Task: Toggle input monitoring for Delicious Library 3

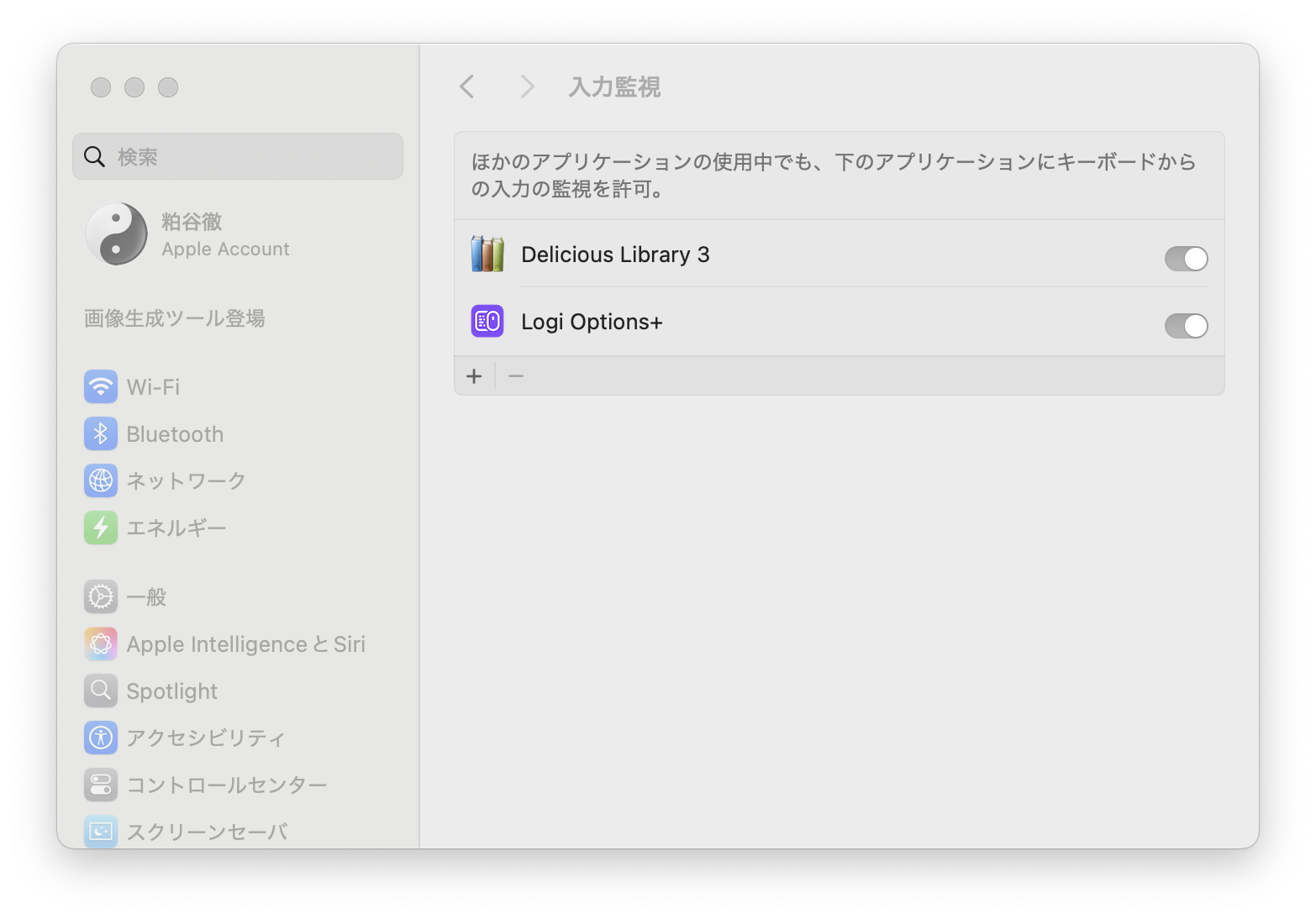Action: click(1185, 259)
